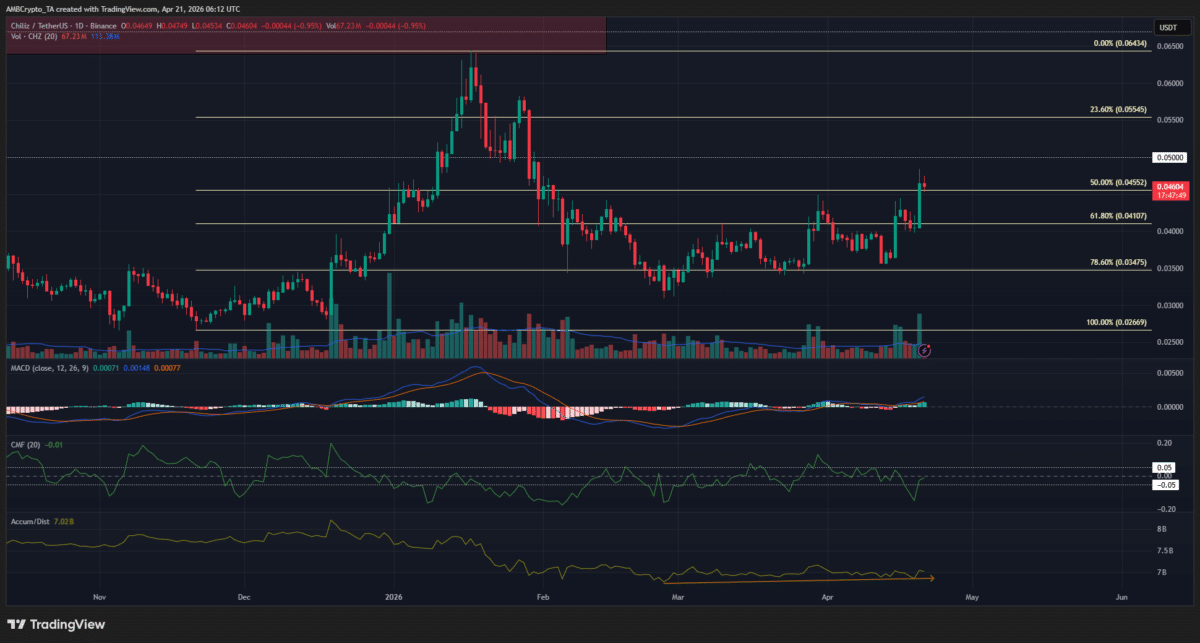
Task: Select the 2026 label on the time axis
Action: (393, 596)
